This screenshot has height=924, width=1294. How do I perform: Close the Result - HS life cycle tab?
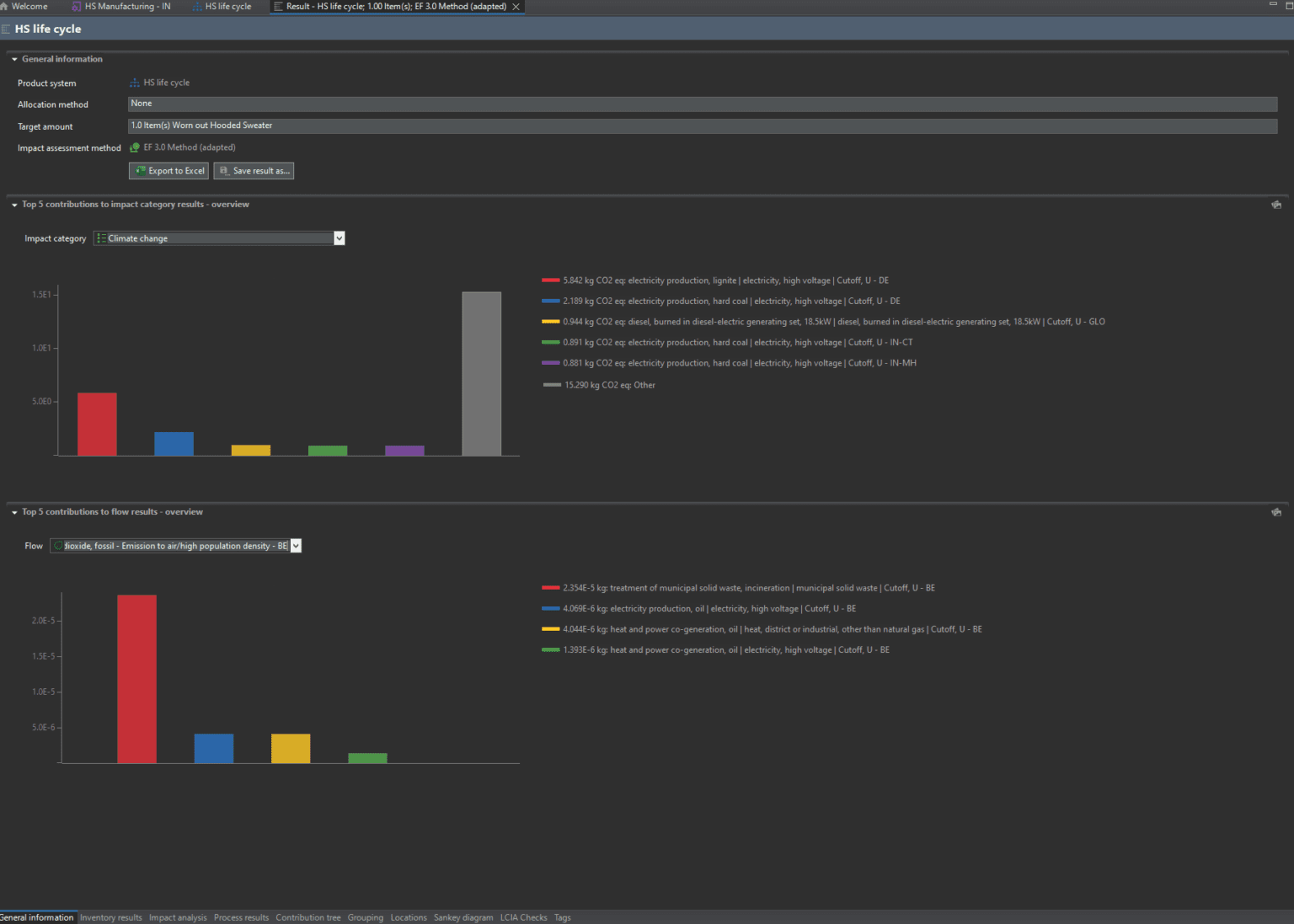pyautogui.click(x=516, y=7)
